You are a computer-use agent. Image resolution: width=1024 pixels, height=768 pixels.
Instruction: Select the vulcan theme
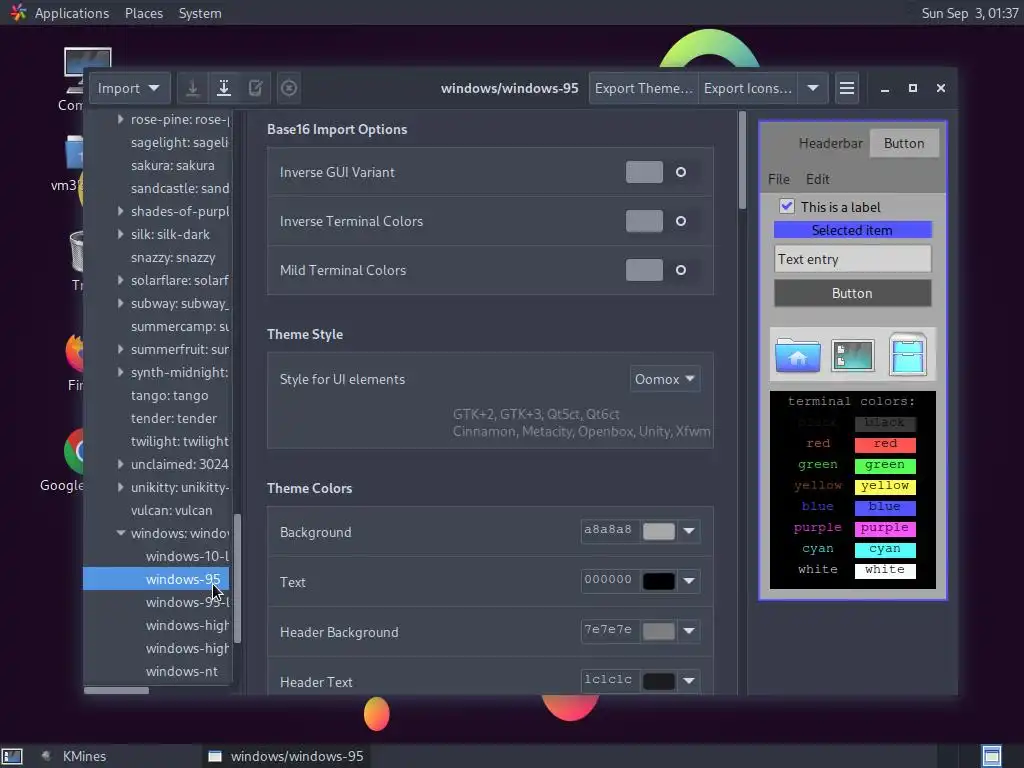coord(172,510)
